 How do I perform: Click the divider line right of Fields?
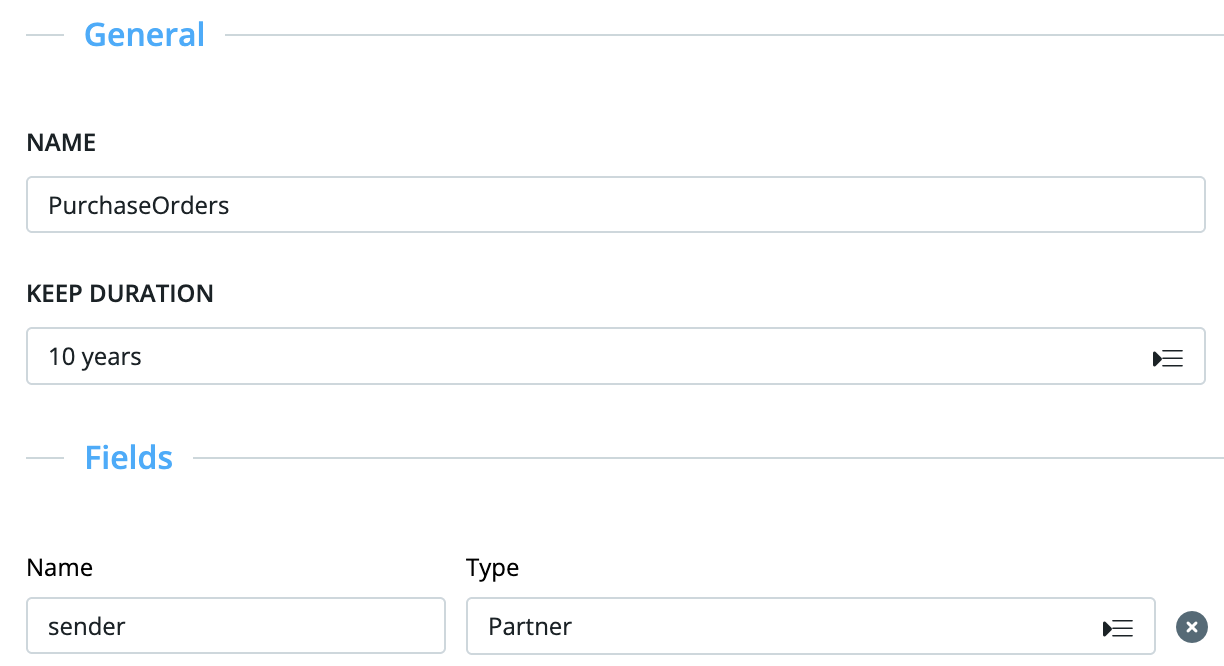[x=700, y=459]
